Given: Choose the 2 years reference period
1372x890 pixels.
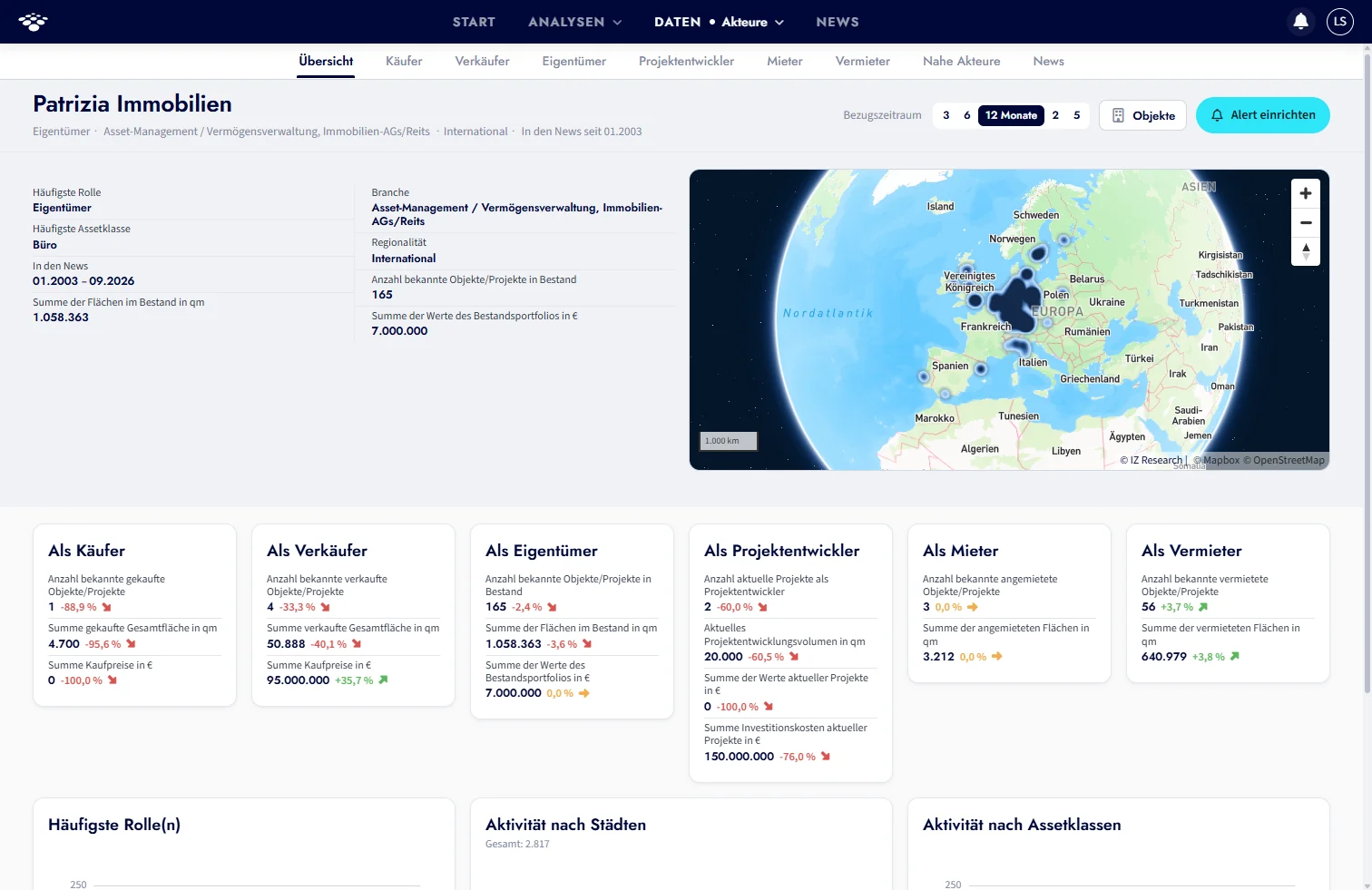Looking at the screenshot, I should [x=1055, y=115].
